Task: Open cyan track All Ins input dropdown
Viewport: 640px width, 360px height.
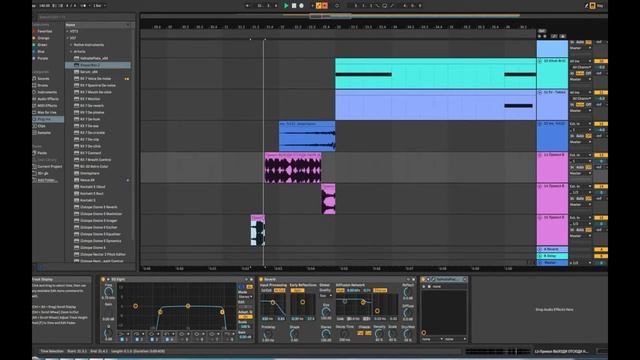Action: point(580,61)
